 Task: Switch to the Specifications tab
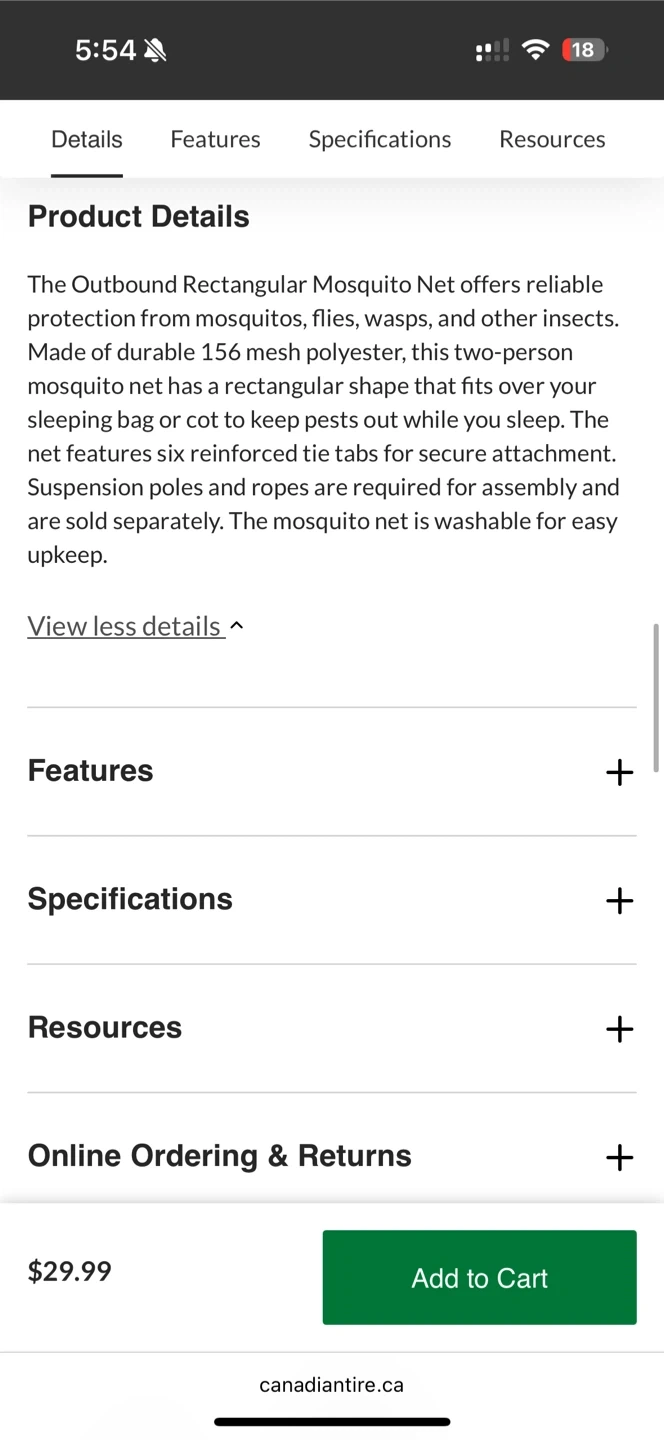pyautogui.click(x=379, y=139)
